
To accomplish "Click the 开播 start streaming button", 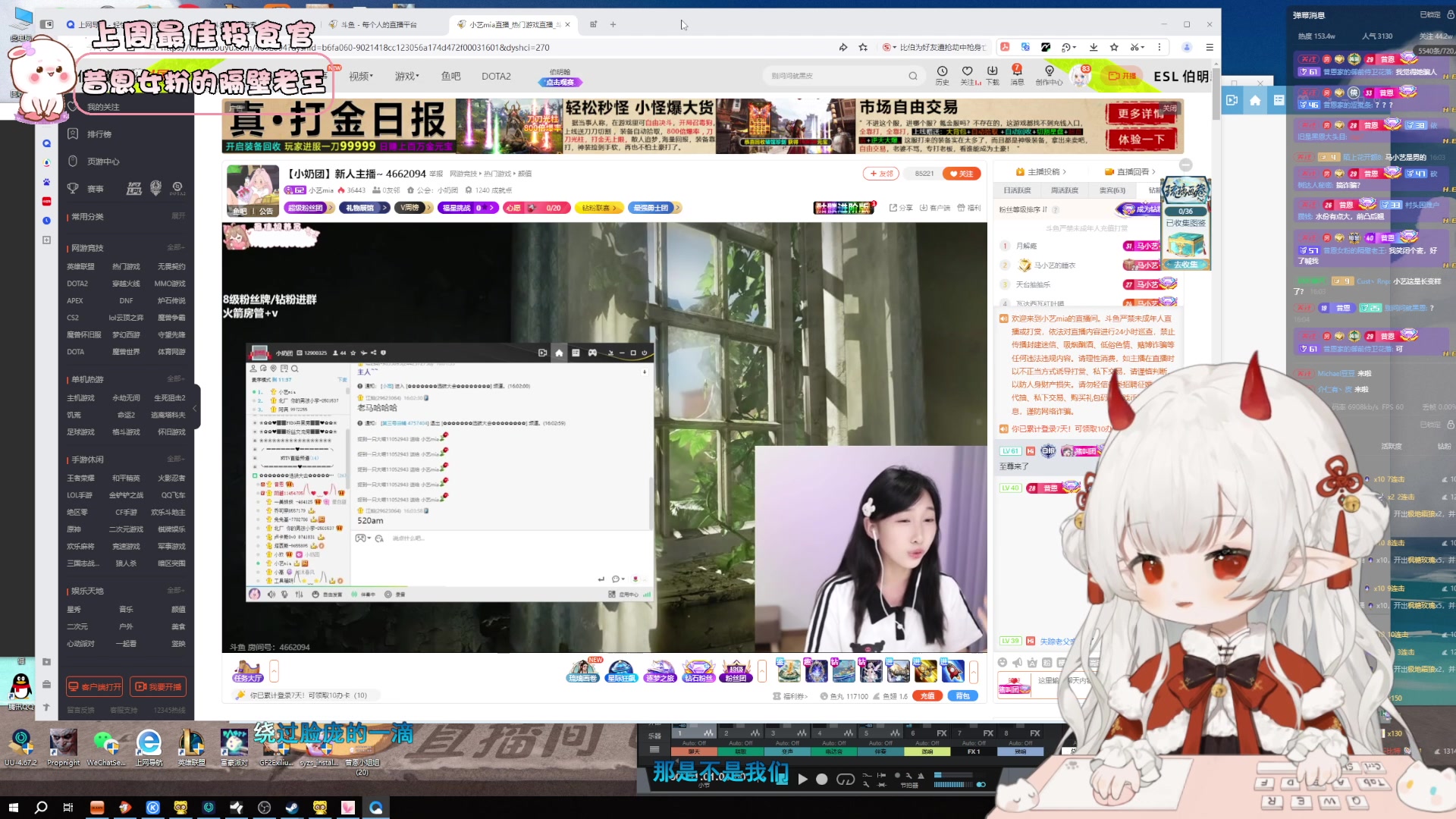I will pos(1122,76).
